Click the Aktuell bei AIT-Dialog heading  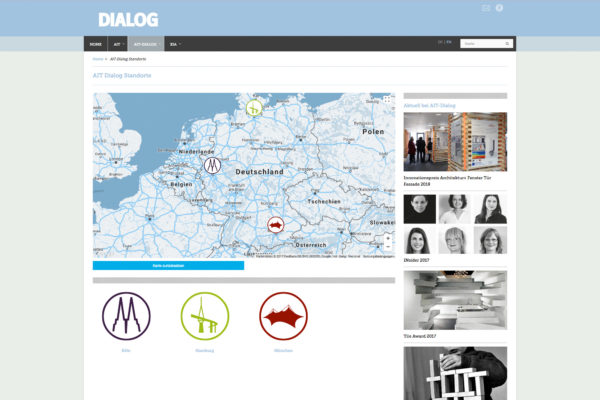429,105
